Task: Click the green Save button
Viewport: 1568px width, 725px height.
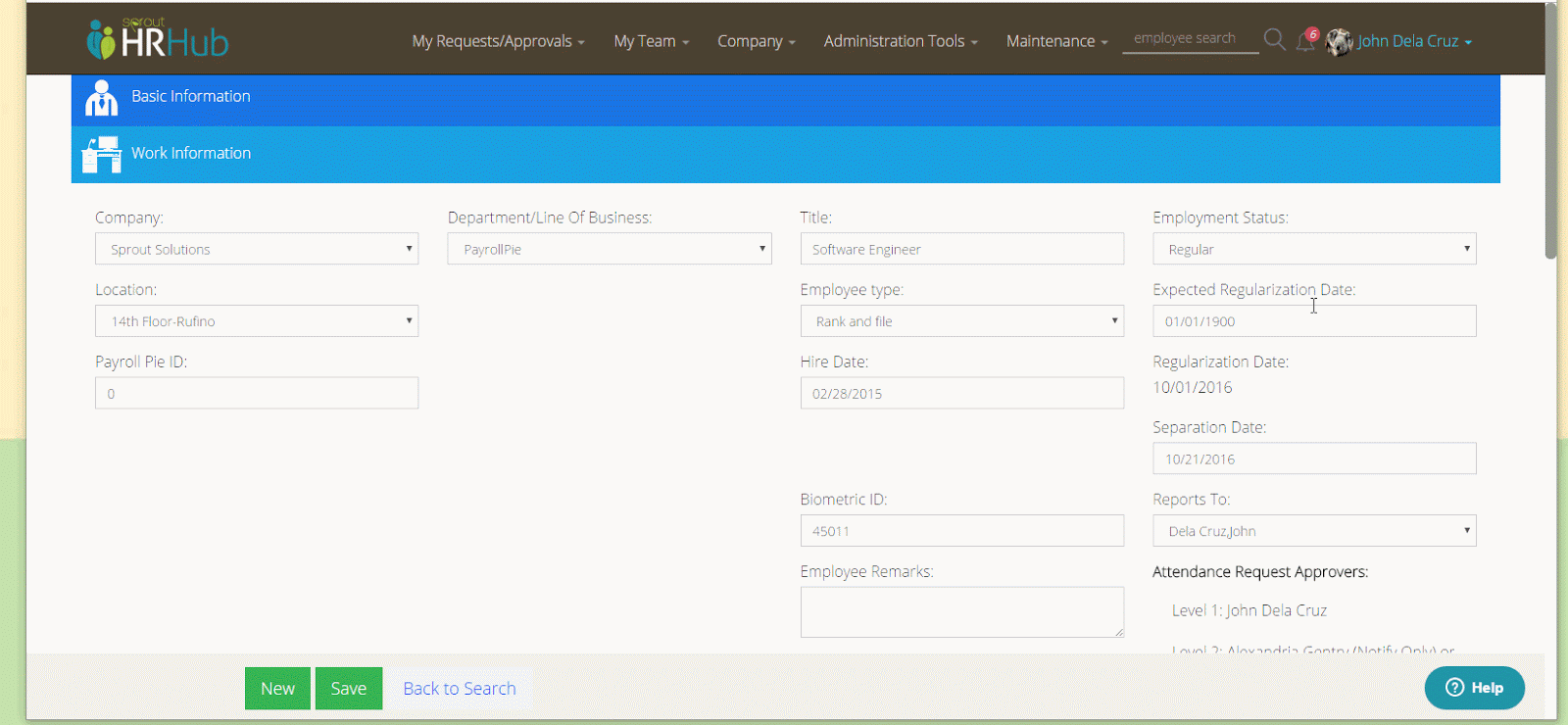Action: coord(349,688)
